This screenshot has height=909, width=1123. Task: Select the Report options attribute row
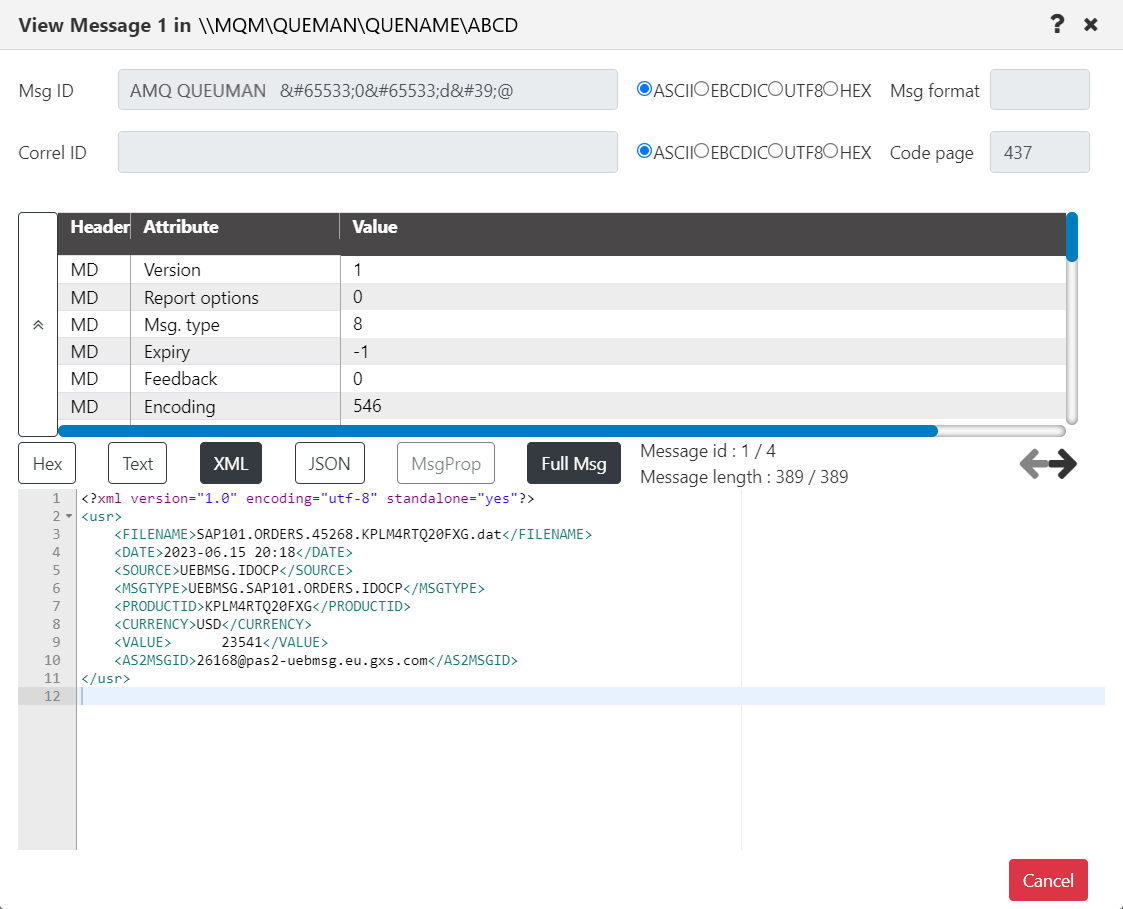tap(562, 297)
